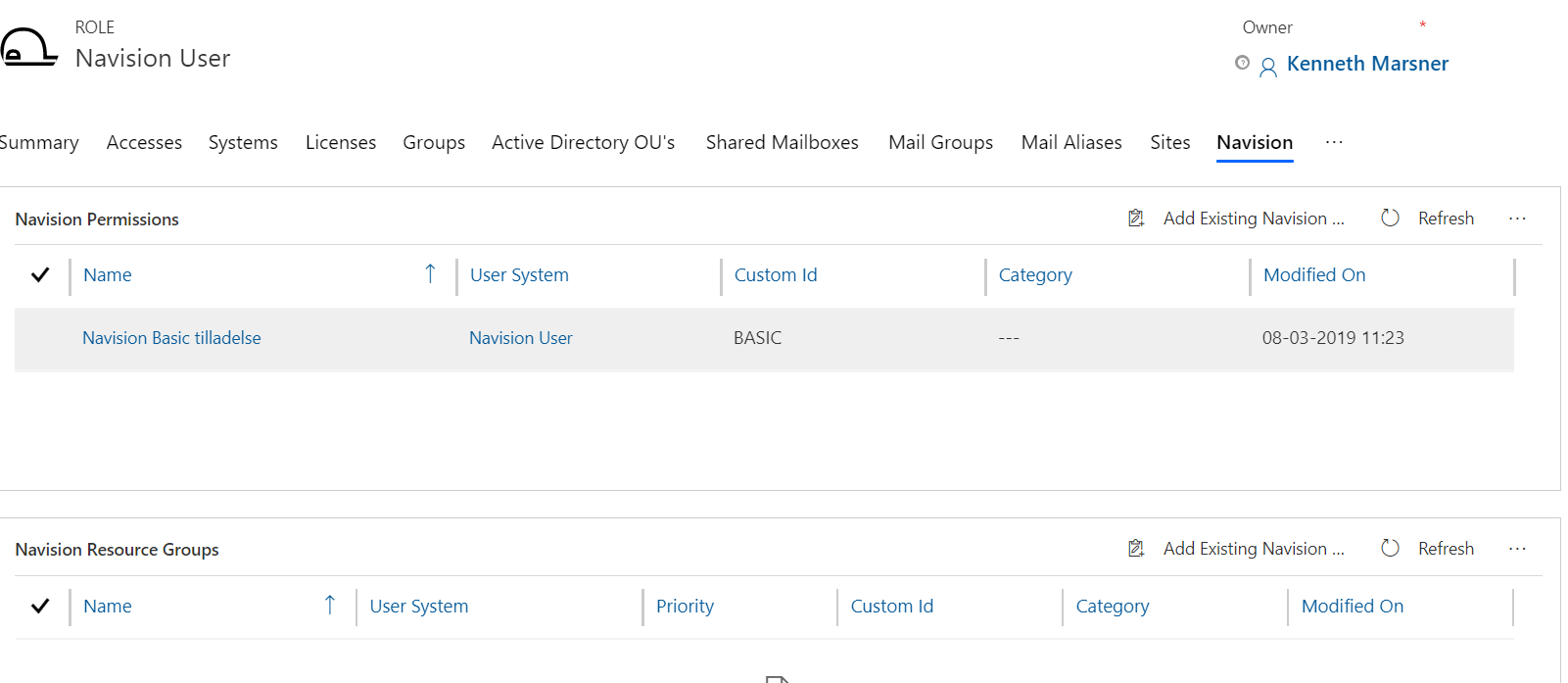Image resolution: width=1568 pixels, height=683 pixels.
Task: Click Refresh icon in Navision Resource Groups section
Action: pos(1390,549)
